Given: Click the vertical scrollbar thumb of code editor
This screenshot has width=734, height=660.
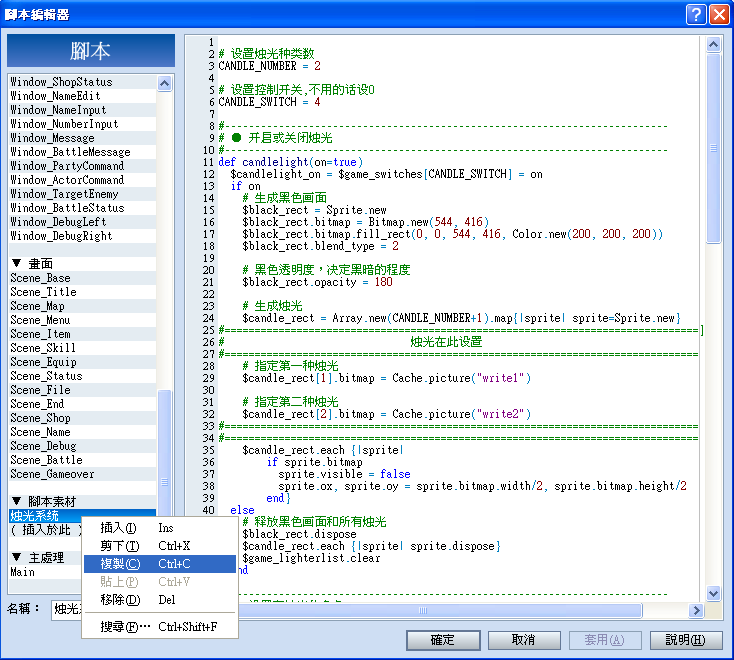Looking at the screenshot, I should pyautogui.click(x=713, y=148).
